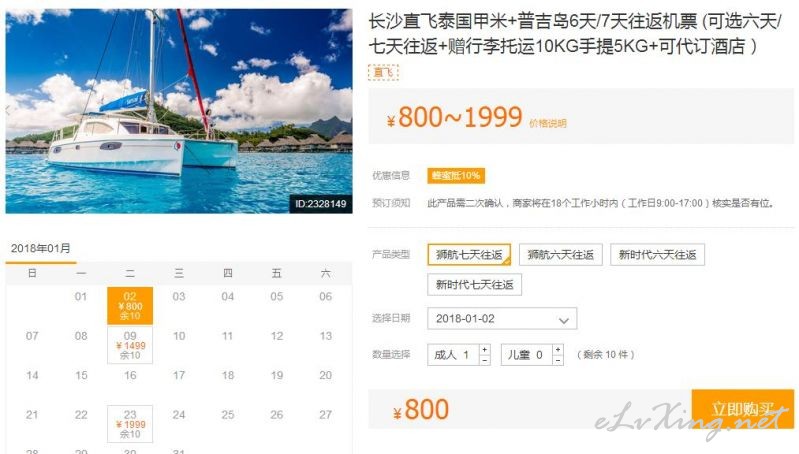
Task: Decrease adult quantity with minus stepper
Action: pyautogui.click(x=485, y=360)
